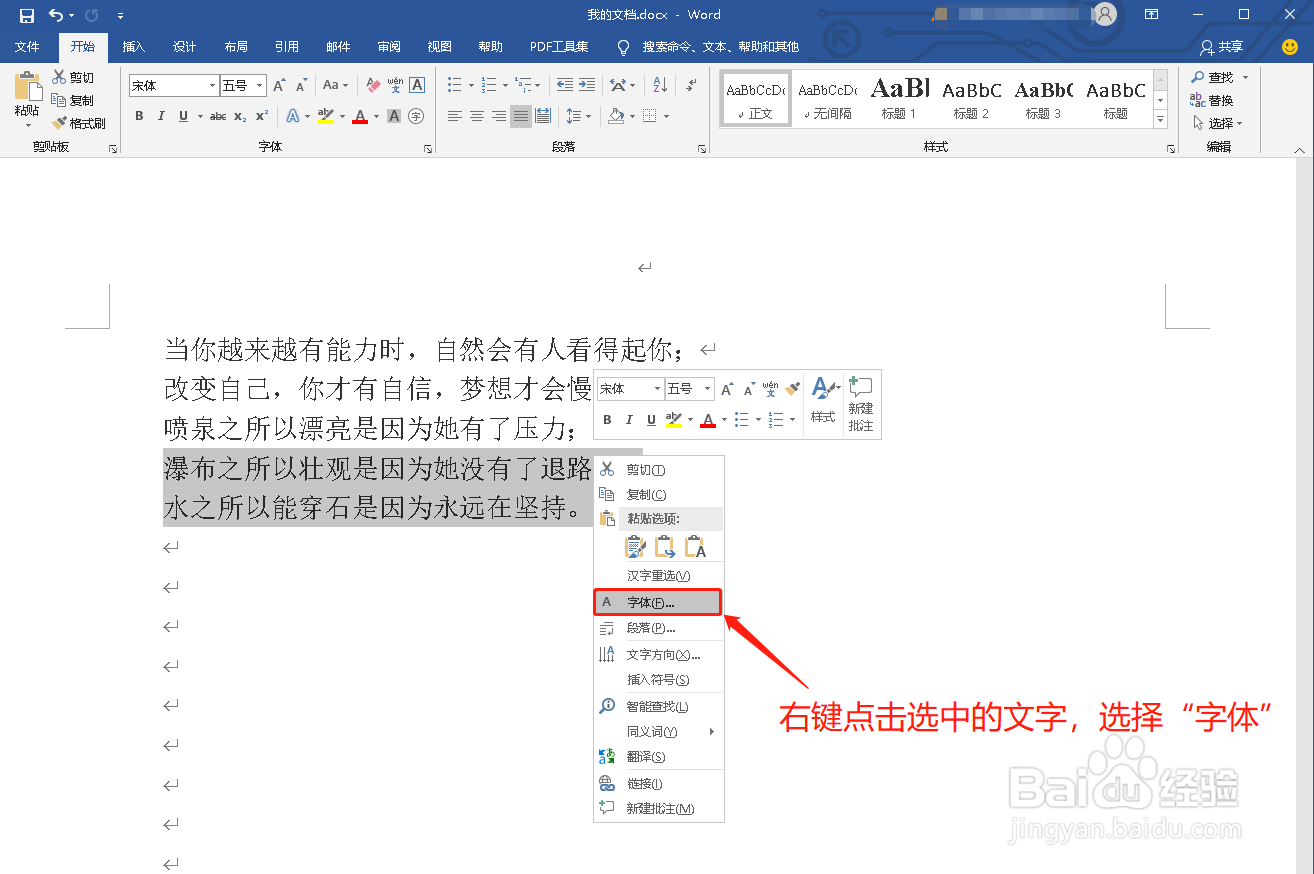Screen dimensions: 1314x874
Task: Toggle Center alignment in paragraph group
Action: (x=477, y=116)
